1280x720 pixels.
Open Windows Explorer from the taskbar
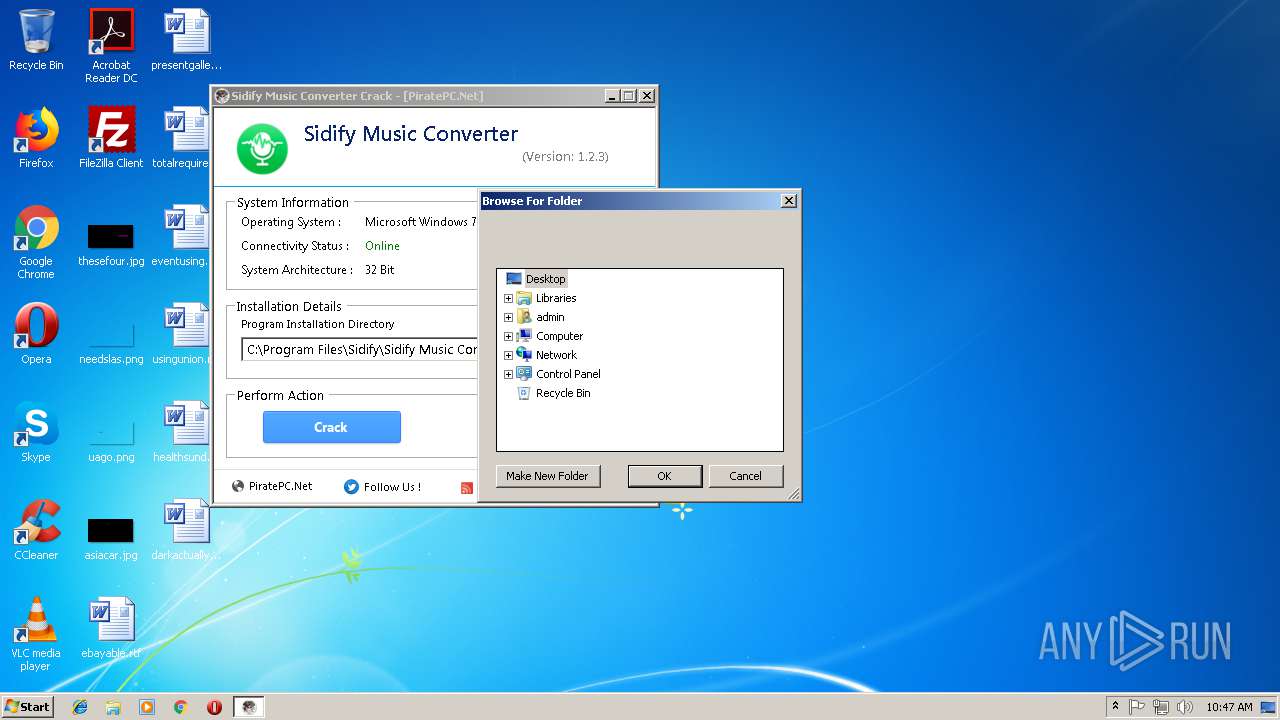click(x=113, y=707)
